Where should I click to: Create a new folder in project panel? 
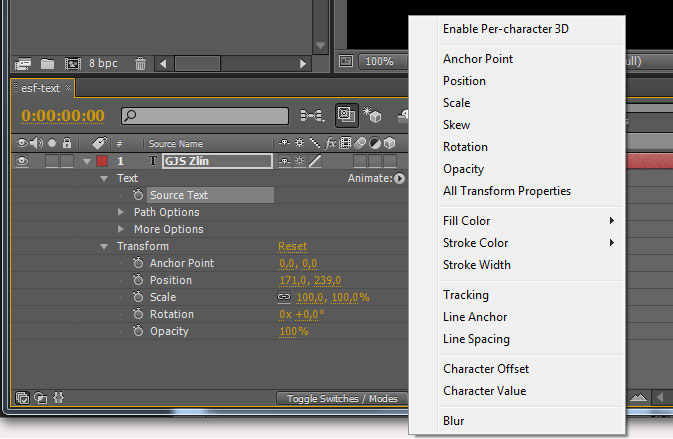pos(47,64)
